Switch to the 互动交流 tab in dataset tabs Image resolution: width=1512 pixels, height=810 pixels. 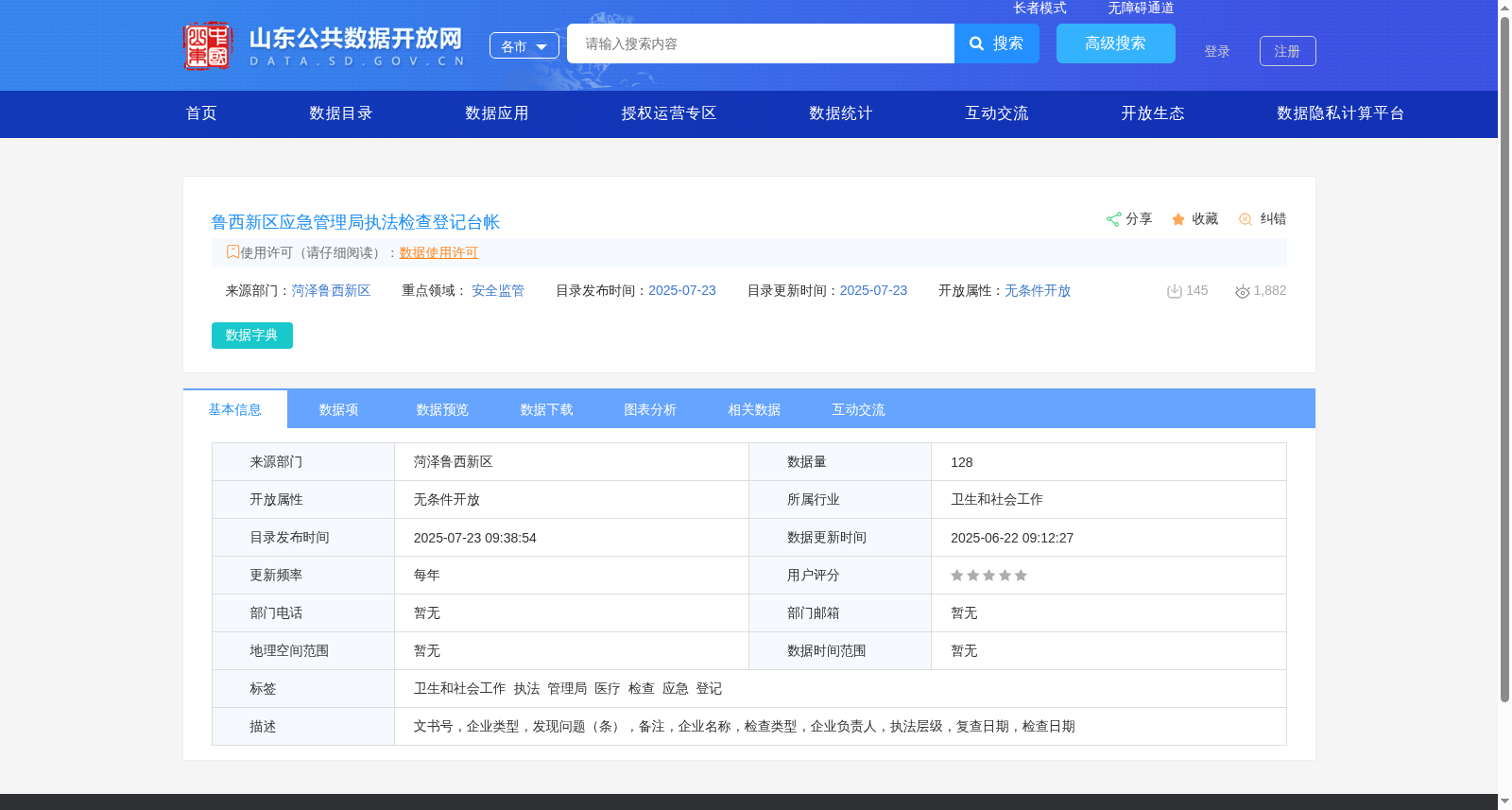coord(858,409)
